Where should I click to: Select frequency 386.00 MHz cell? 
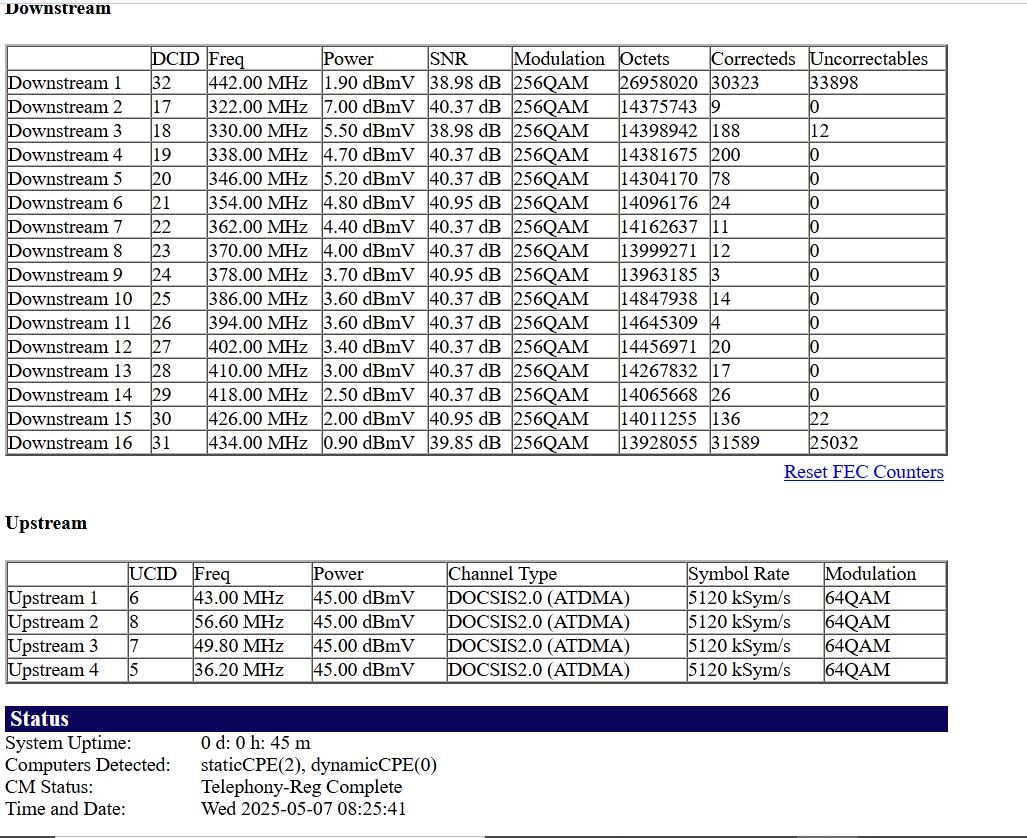point(258,299)
